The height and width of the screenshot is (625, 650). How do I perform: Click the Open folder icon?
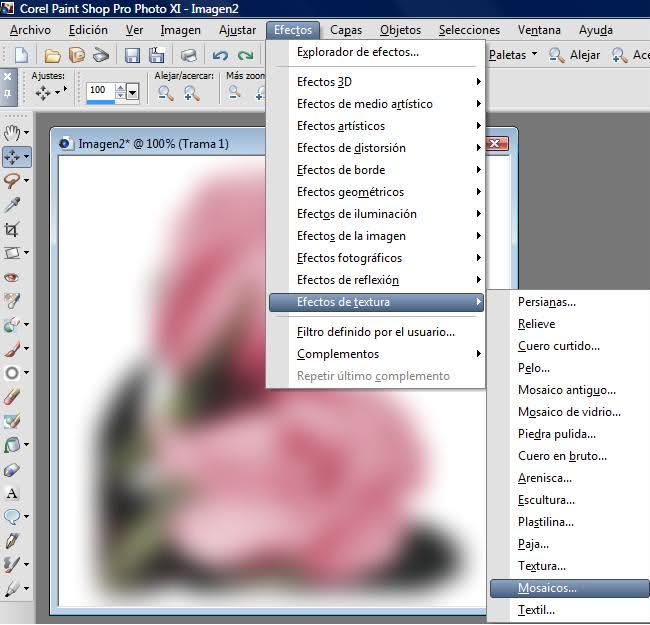[x=53, y=55]
